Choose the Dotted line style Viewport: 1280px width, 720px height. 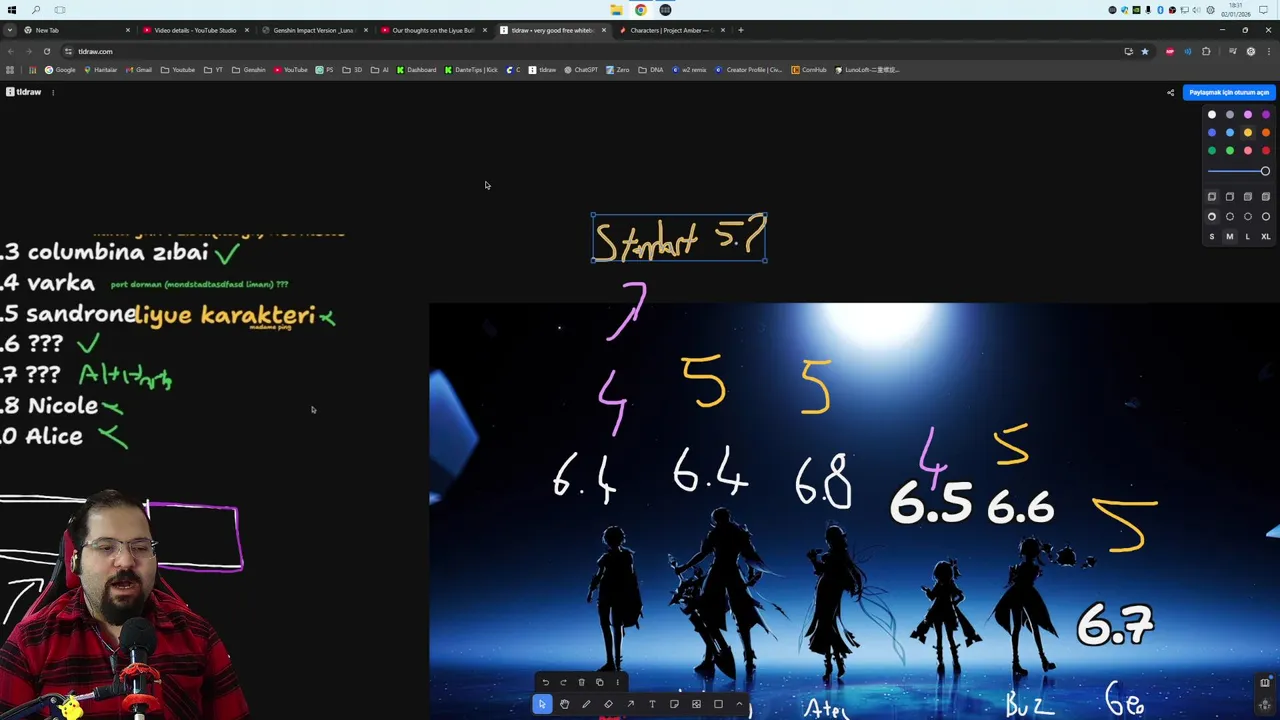tap(1248, 217)
